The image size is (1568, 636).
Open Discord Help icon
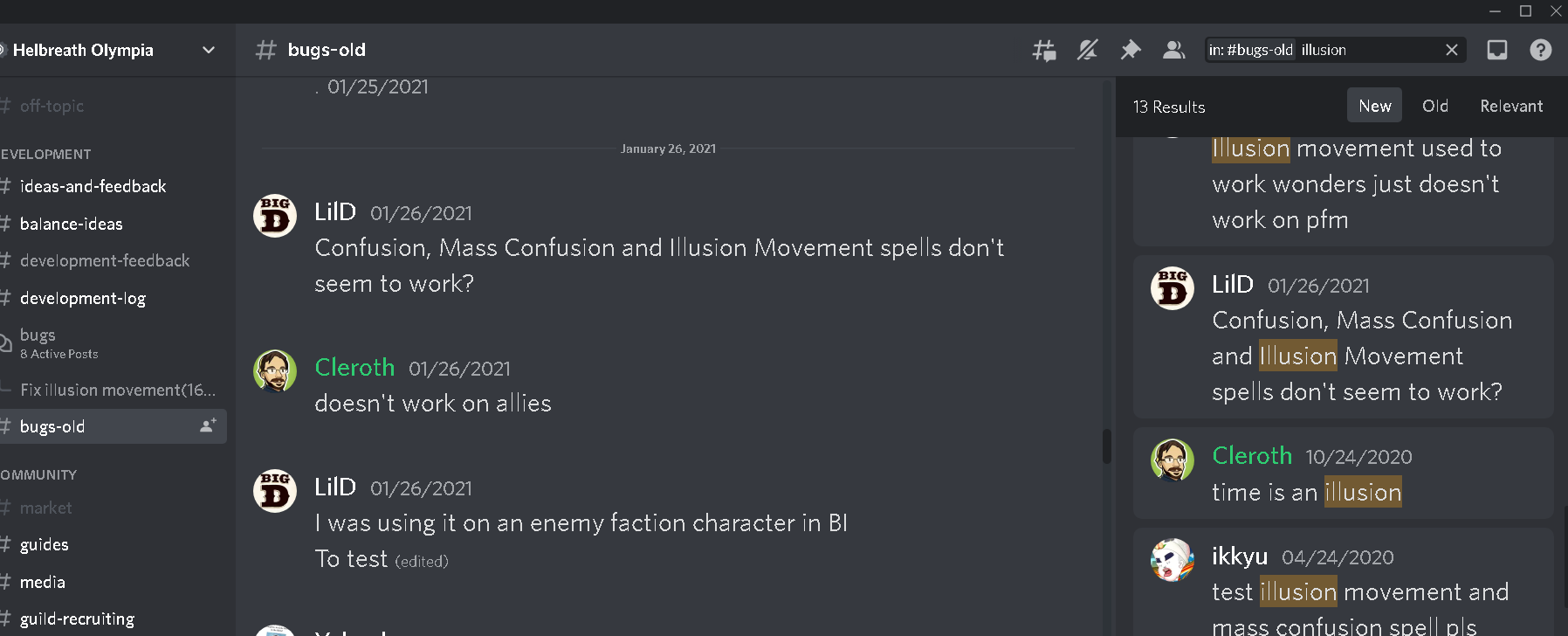pyautogui.click(x=1541, y=51)
